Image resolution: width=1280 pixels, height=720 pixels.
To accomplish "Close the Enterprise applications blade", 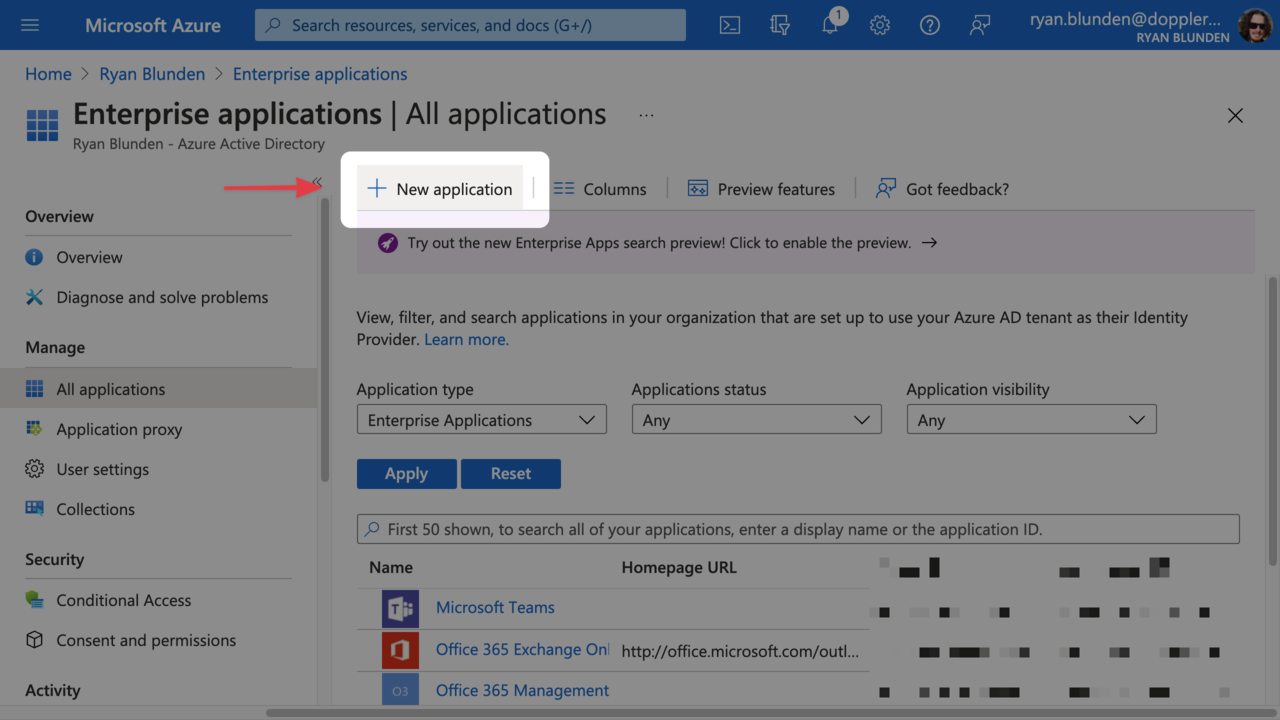I will 1235,116.
